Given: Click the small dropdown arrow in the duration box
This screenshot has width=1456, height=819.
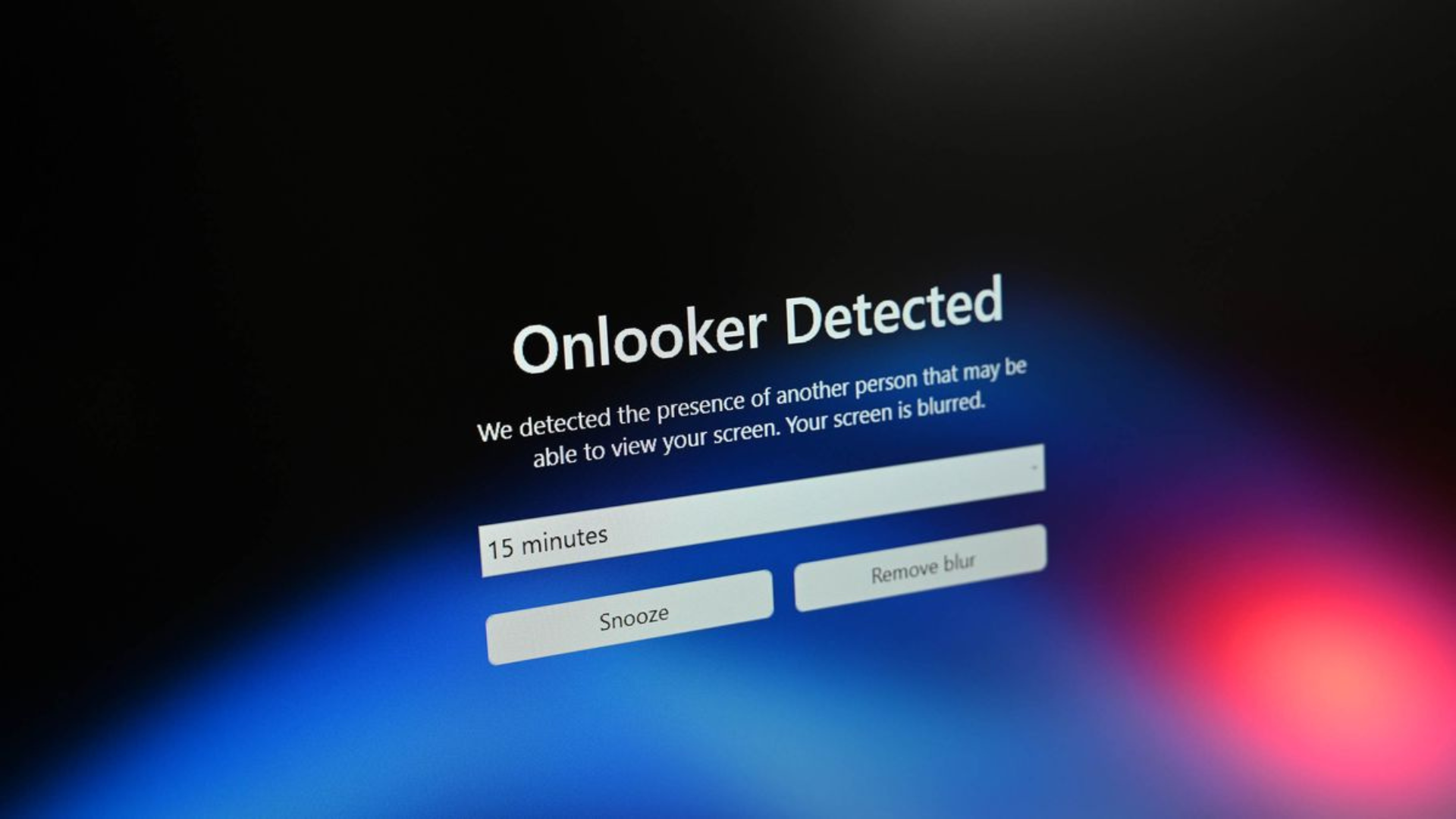Looking at the screenshot, I should 1034,468.
